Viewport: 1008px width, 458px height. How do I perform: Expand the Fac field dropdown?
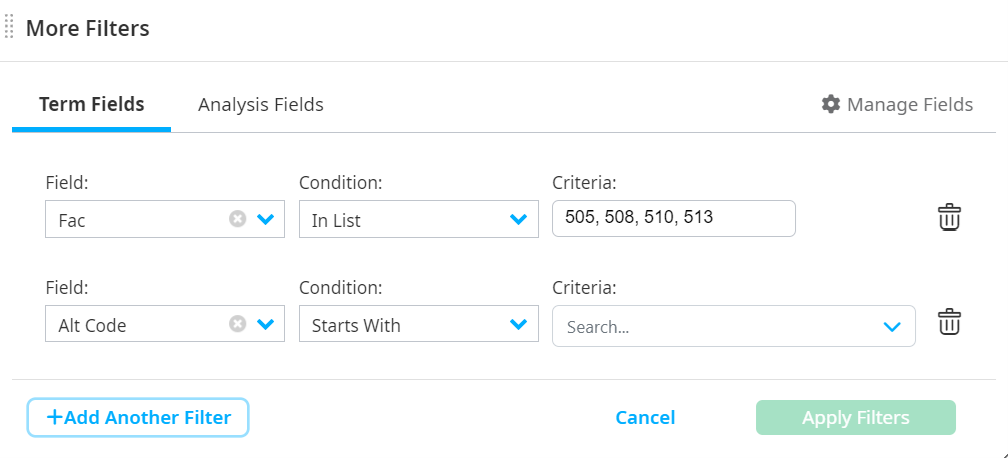(x=265, y=219)
